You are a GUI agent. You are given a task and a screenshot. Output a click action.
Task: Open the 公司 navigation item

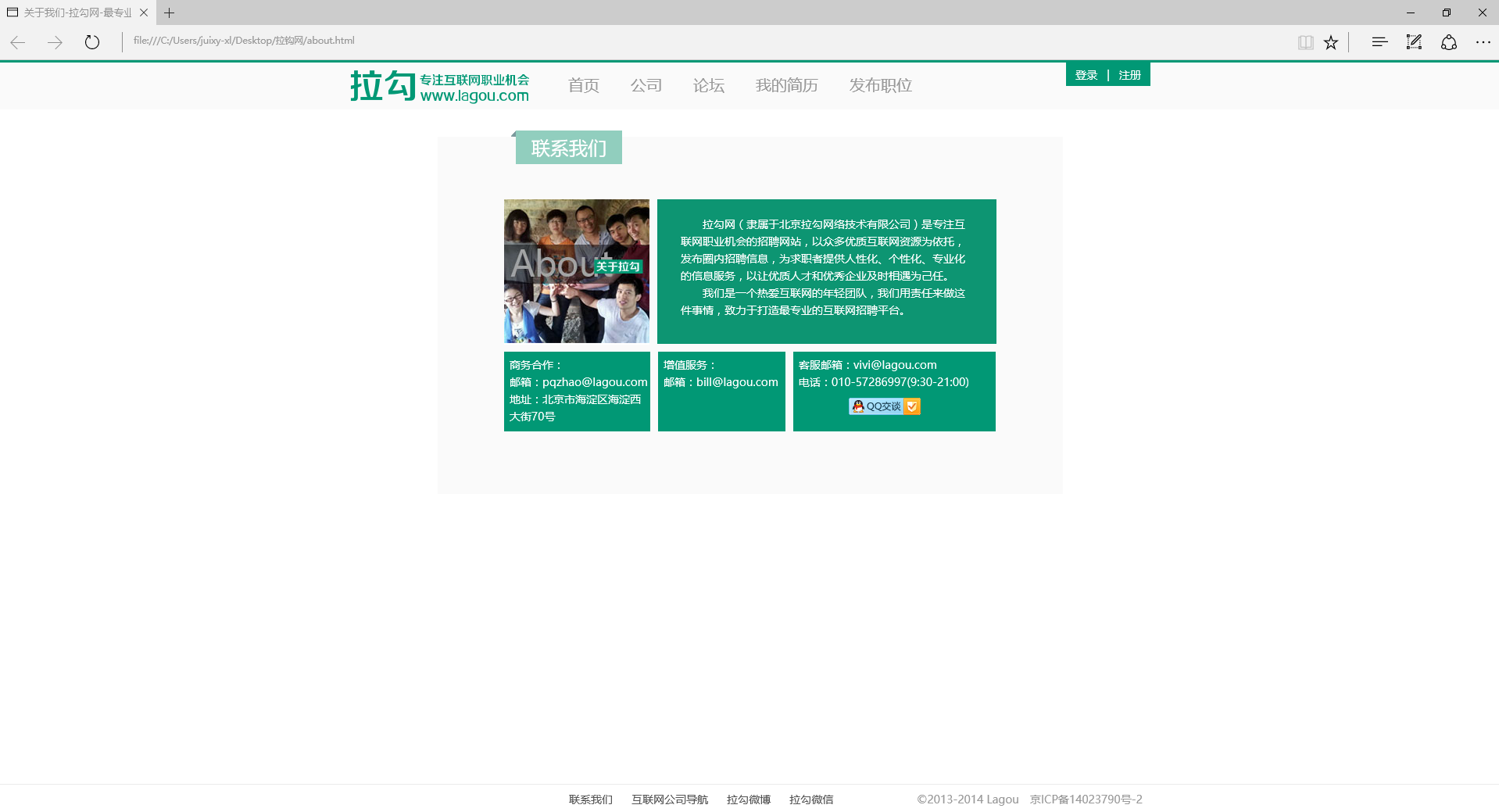[x=646, y=85]
